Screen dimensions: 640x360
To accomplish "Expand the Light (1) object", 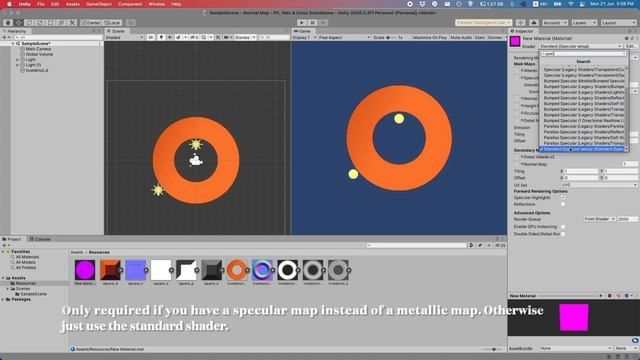I will click(x=18, y=65).
